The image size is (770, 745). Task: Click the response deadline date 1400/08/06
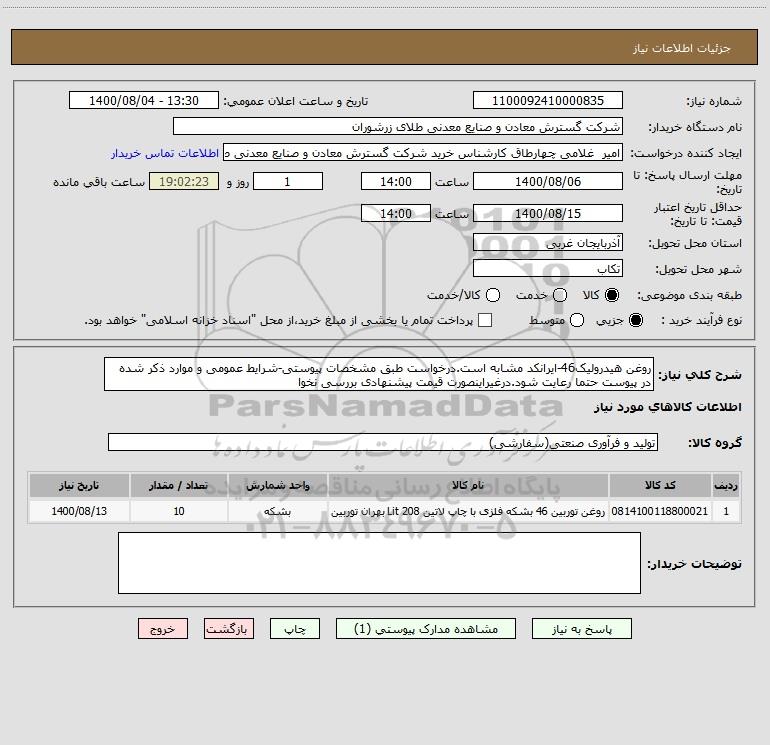tap(548, 181)
